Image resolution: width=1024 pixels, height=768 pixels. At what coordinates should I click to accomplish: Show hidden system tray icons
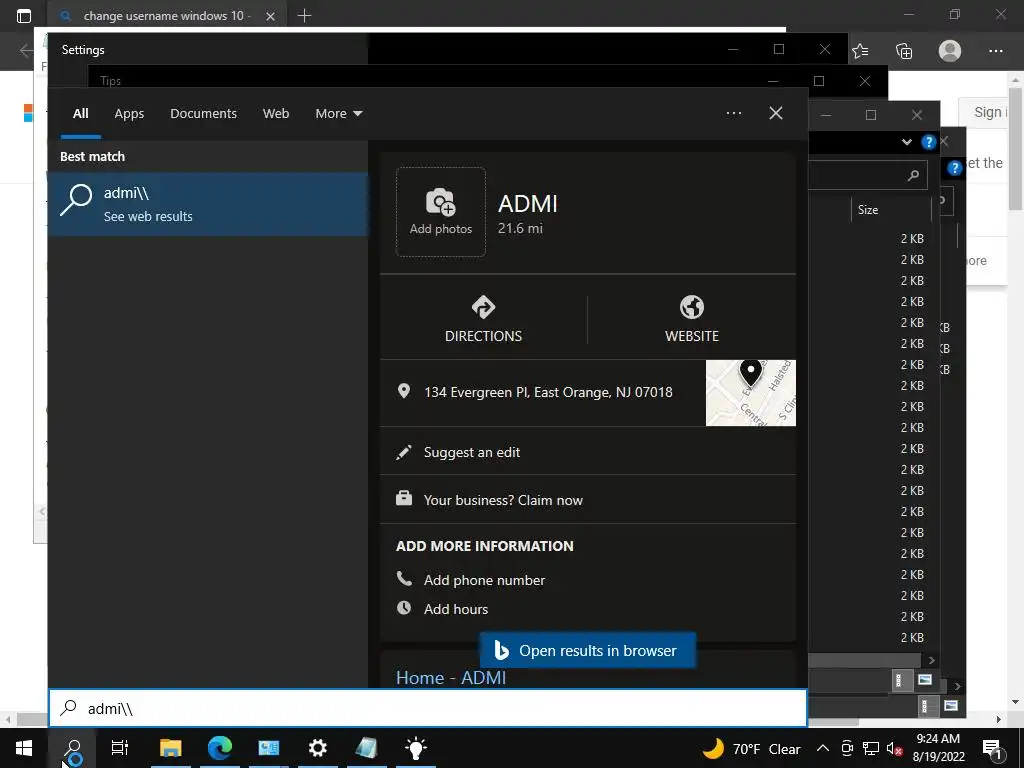pos(823,748)
